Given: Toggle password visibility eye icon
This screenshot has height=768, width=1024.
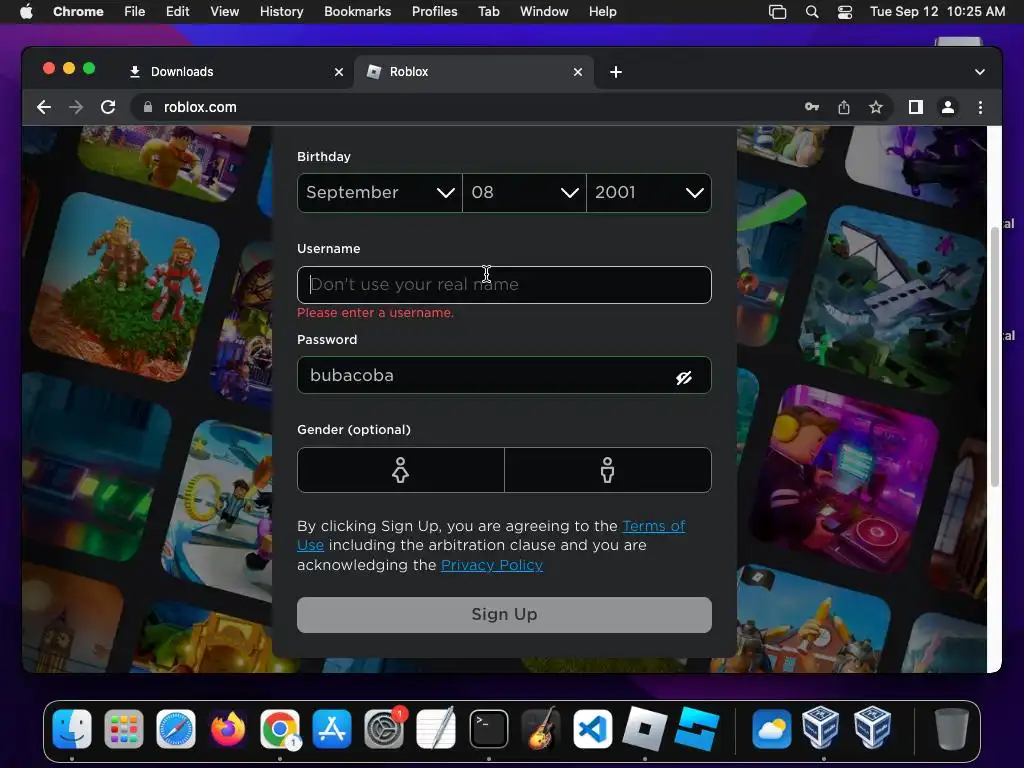Looking at the screenshot, I should [x=684, y=377].
